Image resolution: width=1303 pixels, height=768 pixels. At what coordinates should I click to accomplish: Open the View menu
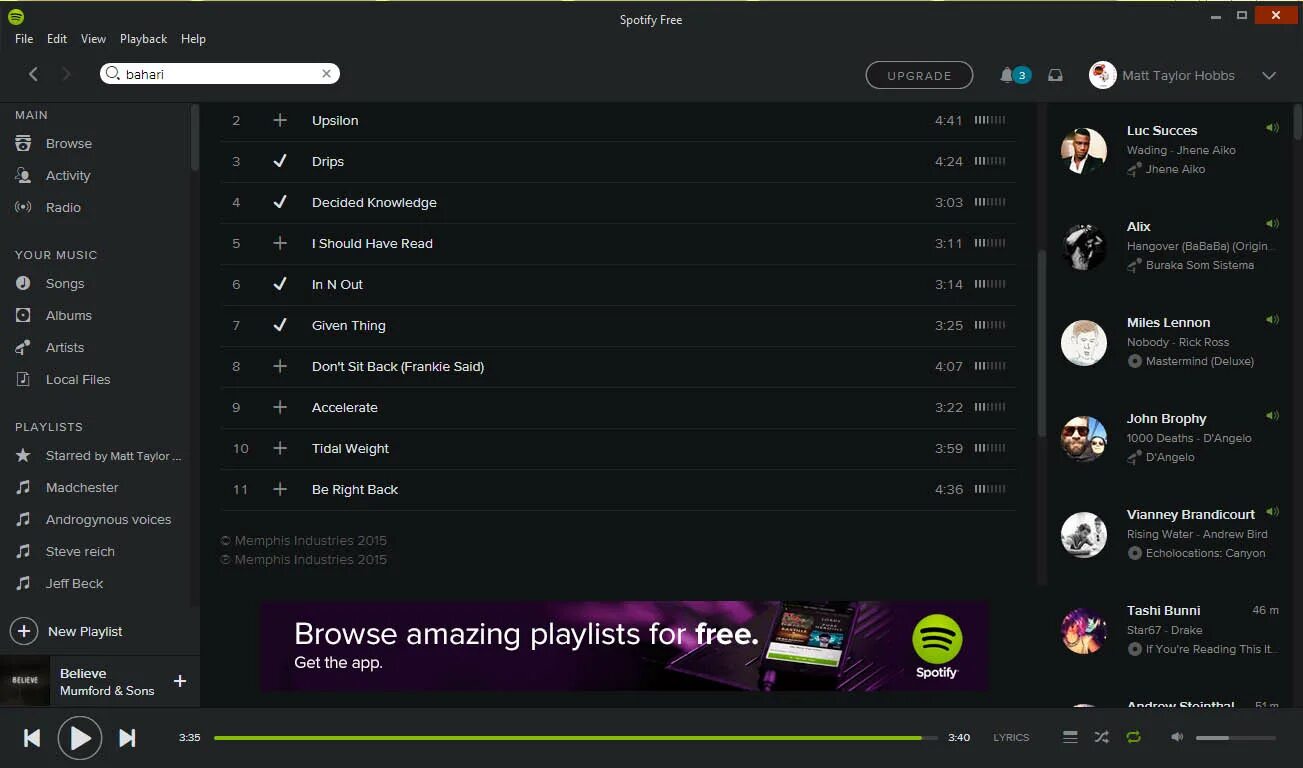click(93, 39)
